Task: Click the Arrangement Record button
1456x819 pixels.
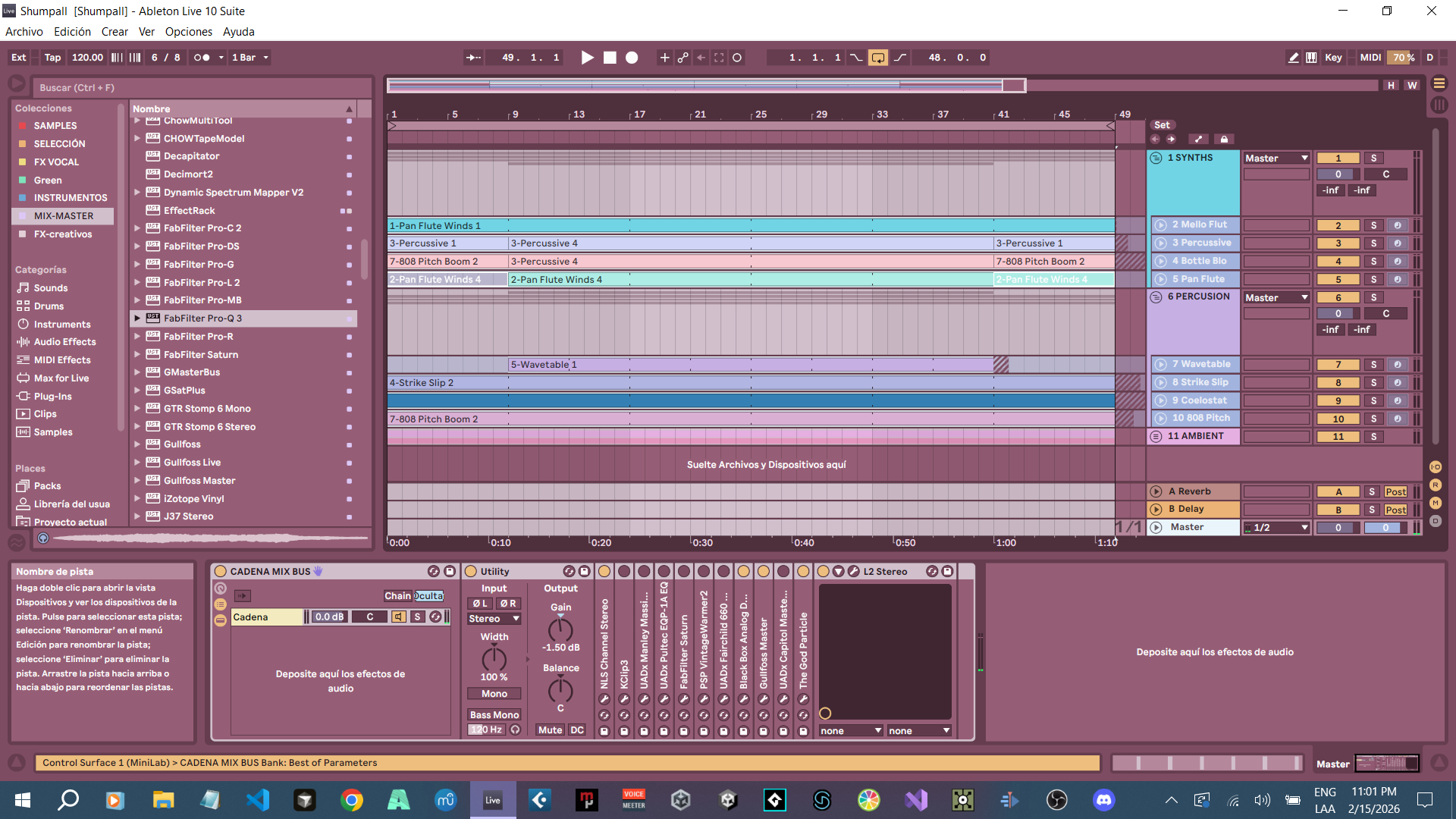Action: tap(632, 58)
